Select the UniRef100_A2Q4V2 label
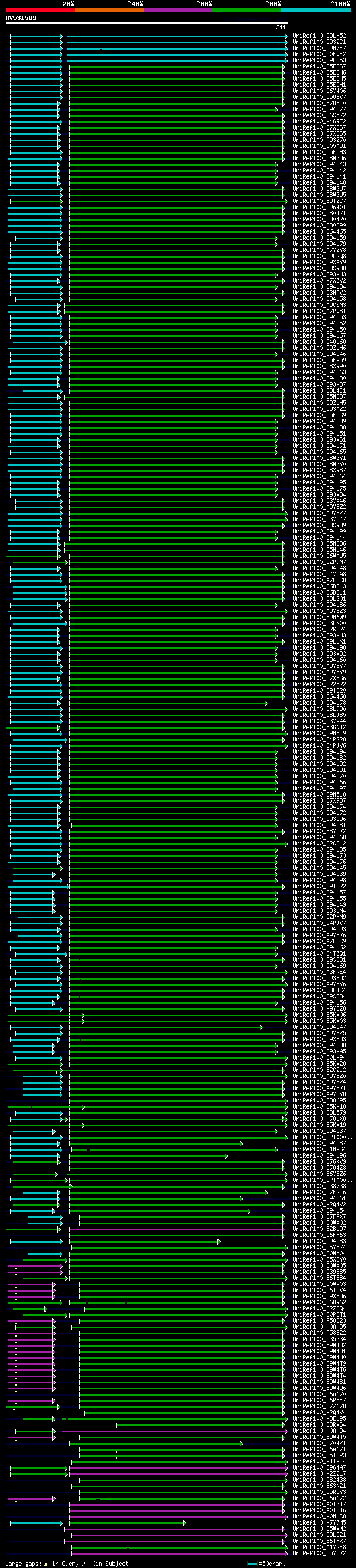Viewport: 356px width, 1568px height. (x=319, y=1204)
